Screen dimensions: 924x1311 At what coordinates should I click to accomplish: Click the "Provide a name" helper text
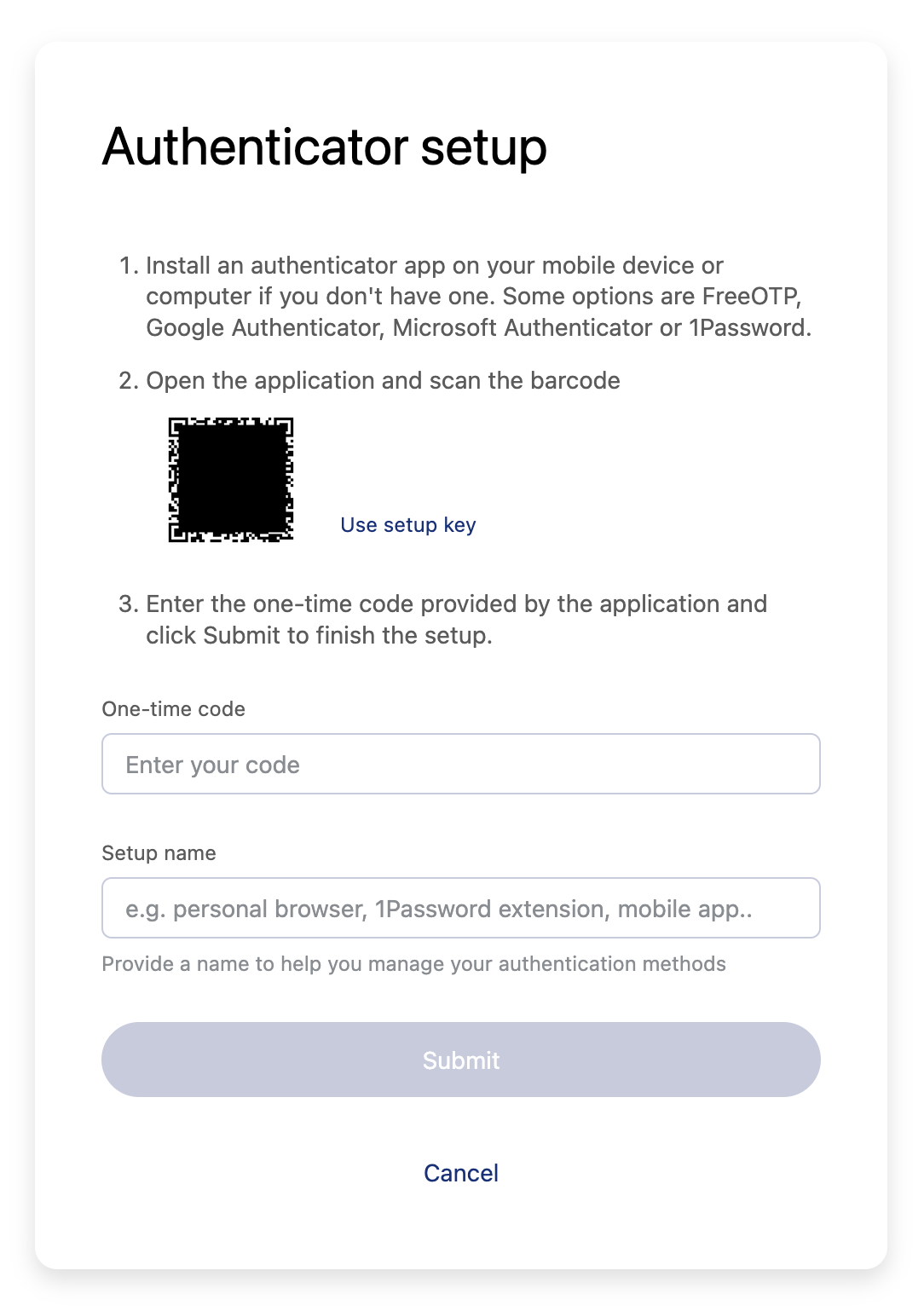(x=413, y=964)
